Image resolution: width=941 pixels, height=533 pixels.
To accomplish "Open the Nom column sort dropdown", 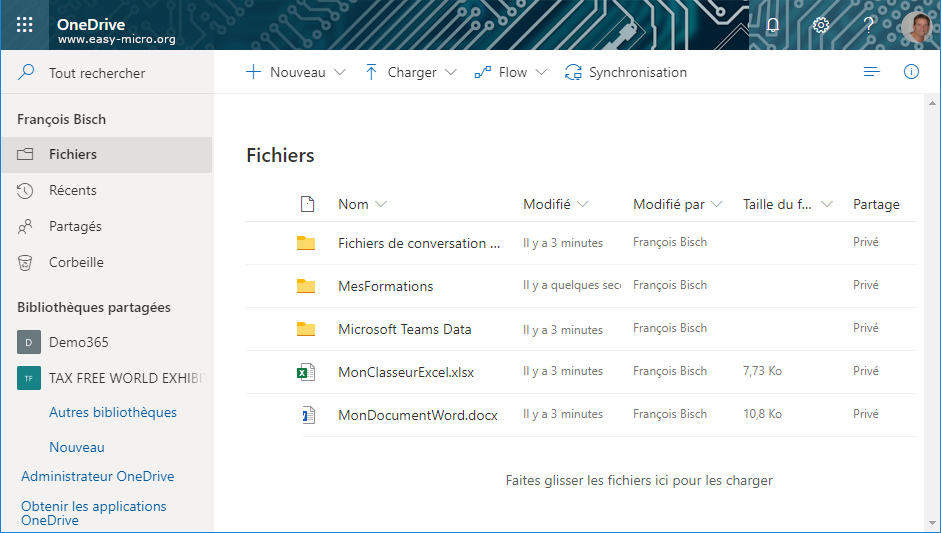I will tap(380, 205).
